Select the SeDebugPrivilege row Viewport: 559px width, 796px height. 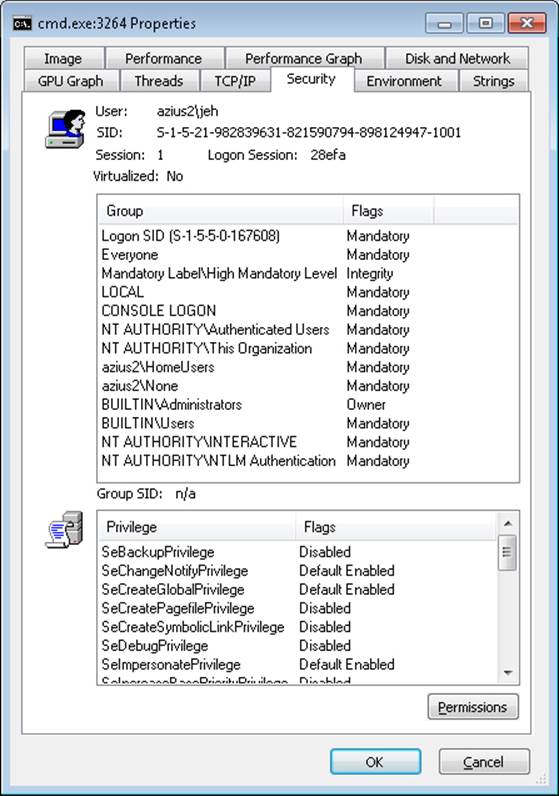(298, 646)
